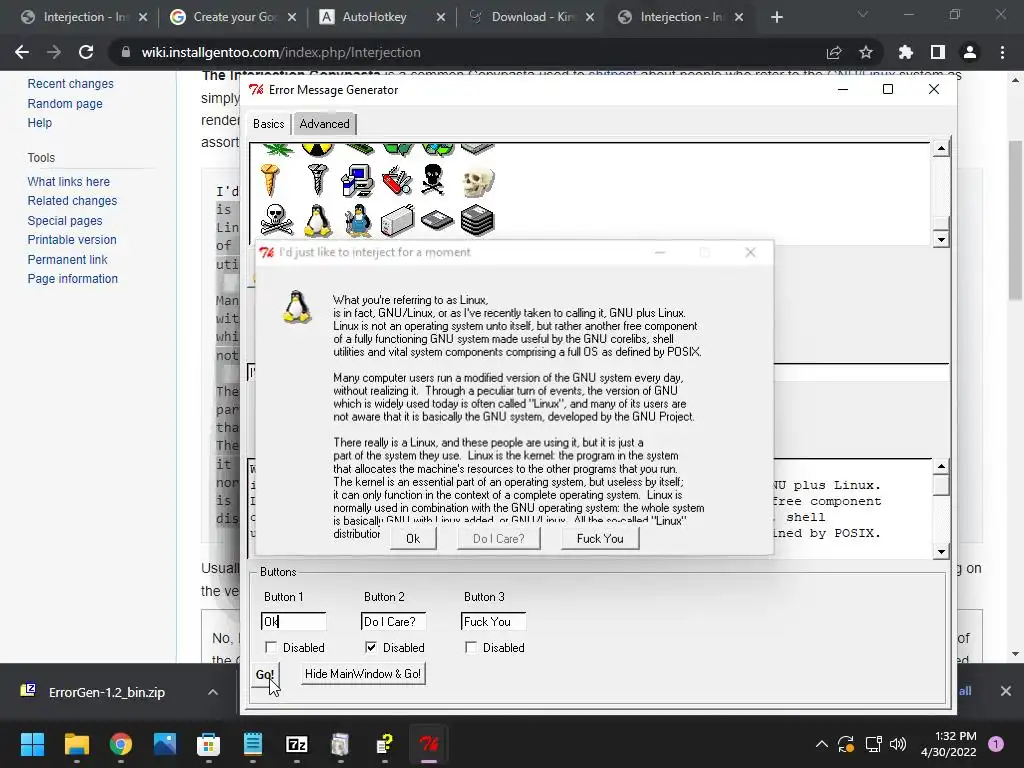Select the gray steel screw icon

pos(318,180)
